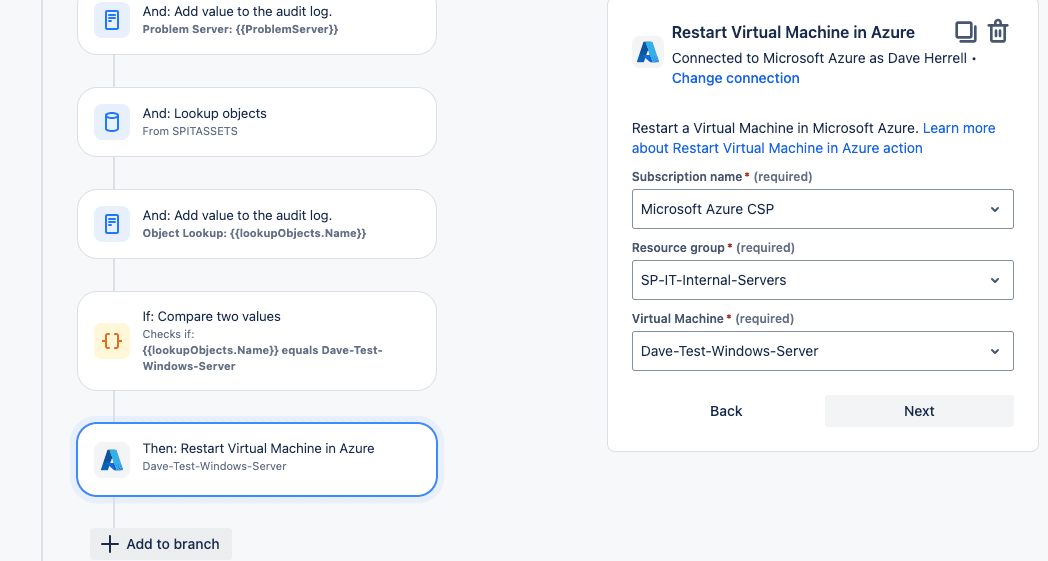Click the Lookup objects database icon
Image resolution: width=1048 pixels, height=561 pixels.
click(112, 122)
